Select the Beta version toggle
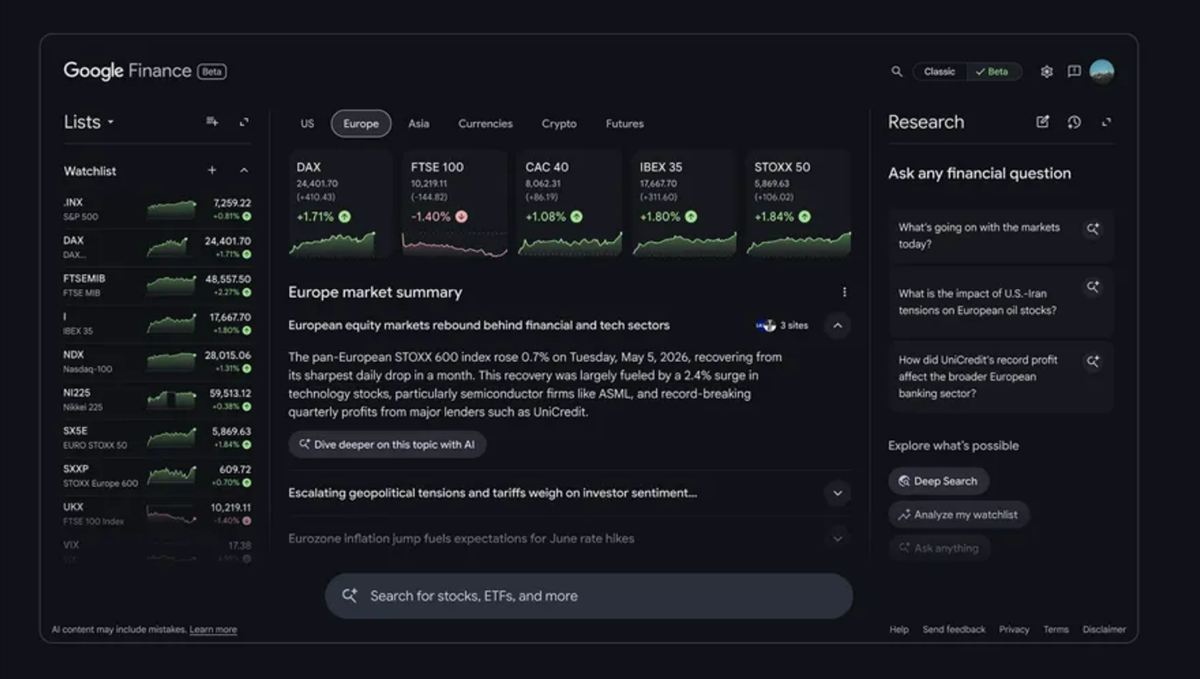1200x679 pixels. 993,72
